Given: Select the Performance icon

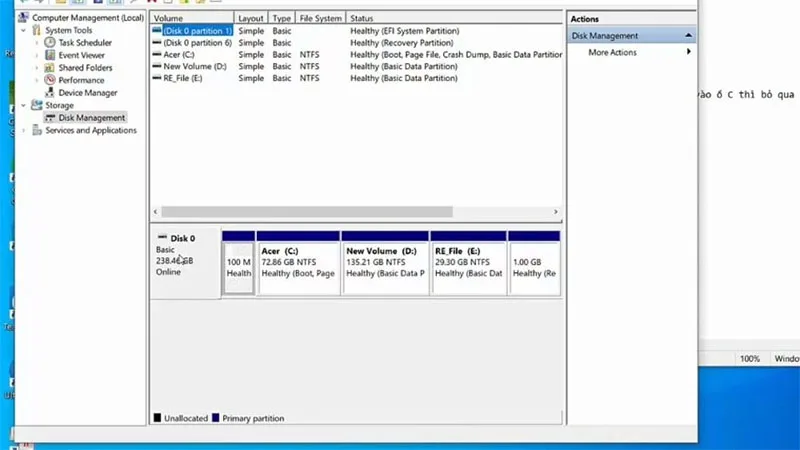Looking at the screenshot, I should pos(49,80).
